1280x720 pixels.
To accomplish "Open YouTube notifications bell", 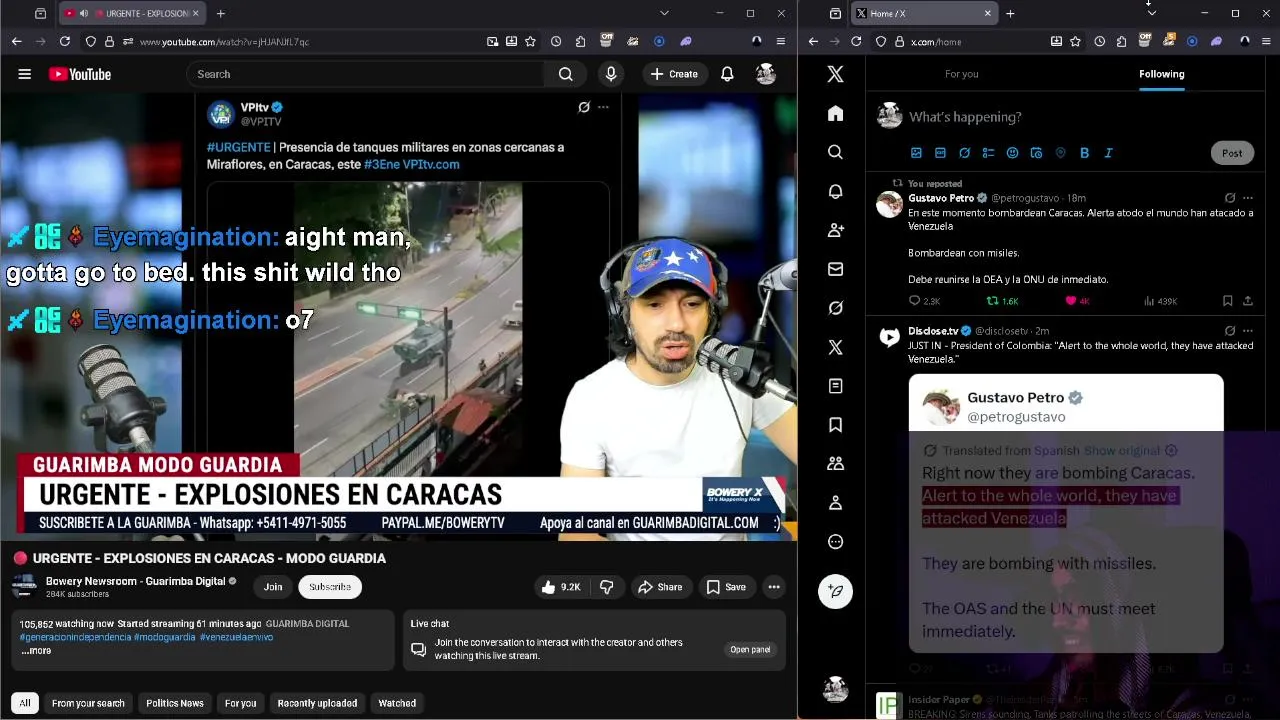I will 728,74.
